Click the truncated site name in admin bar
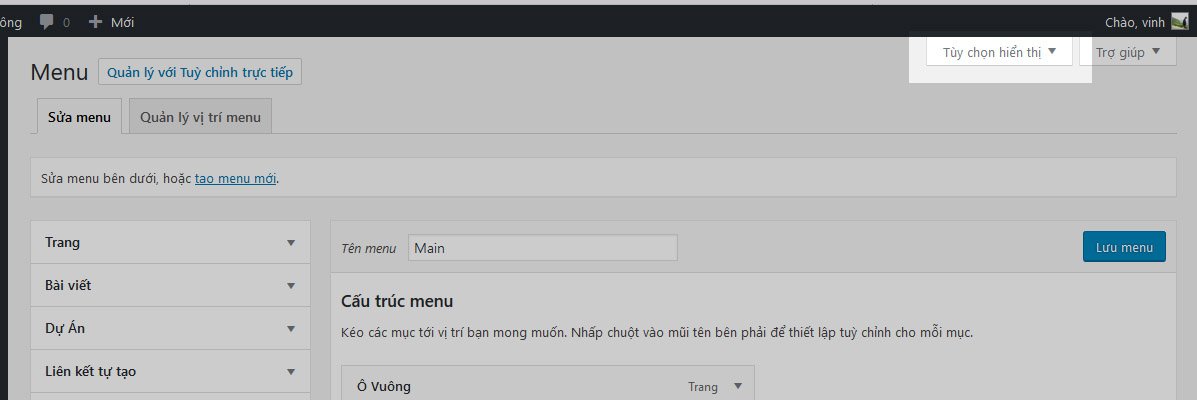The height and width of the screenshot is (400, 1197). point(8,21)
